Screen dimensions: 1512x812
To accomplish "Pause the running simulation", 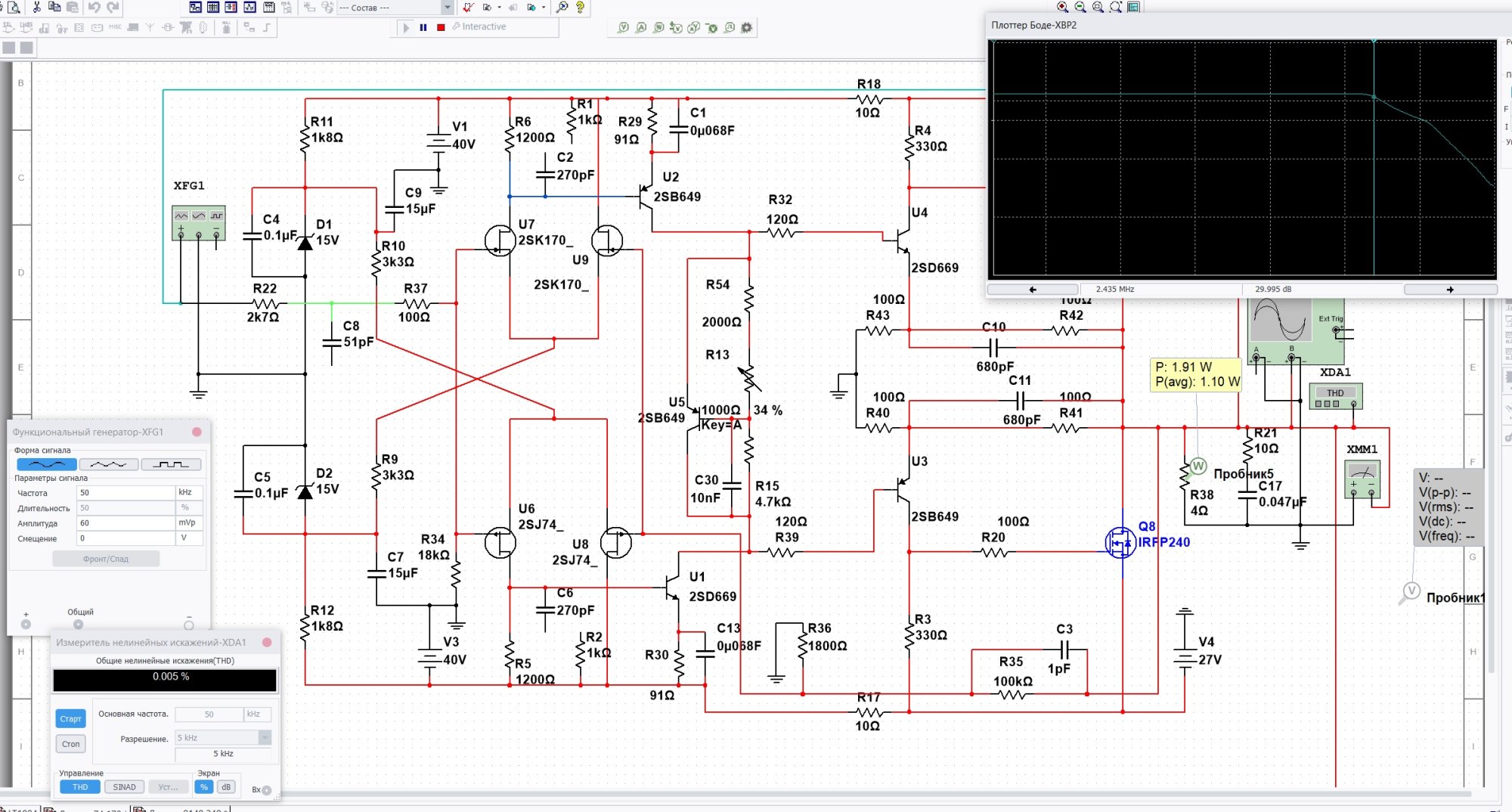I will 423,27.
